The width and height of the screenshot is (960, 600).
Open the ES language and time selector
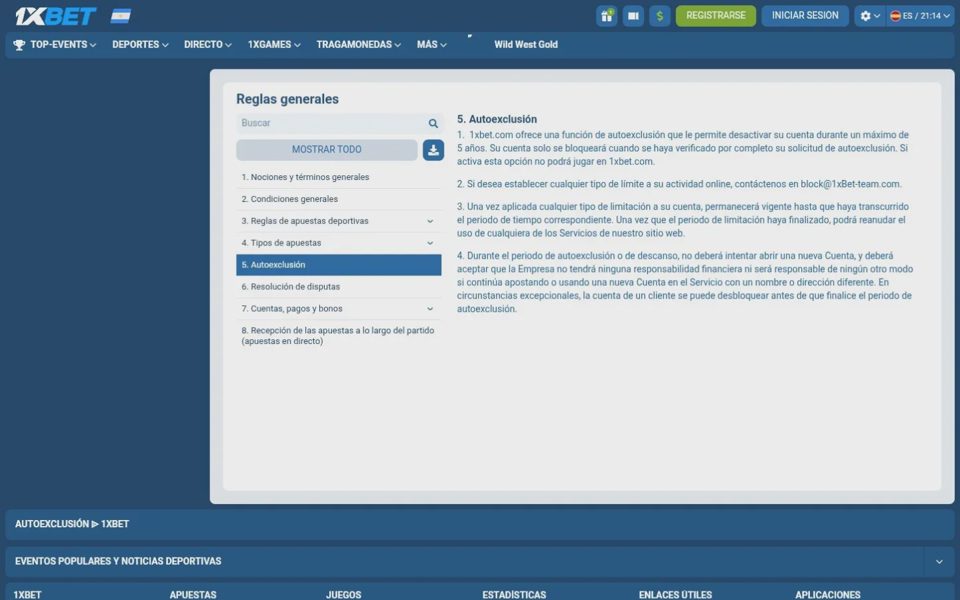pos(920,16)
